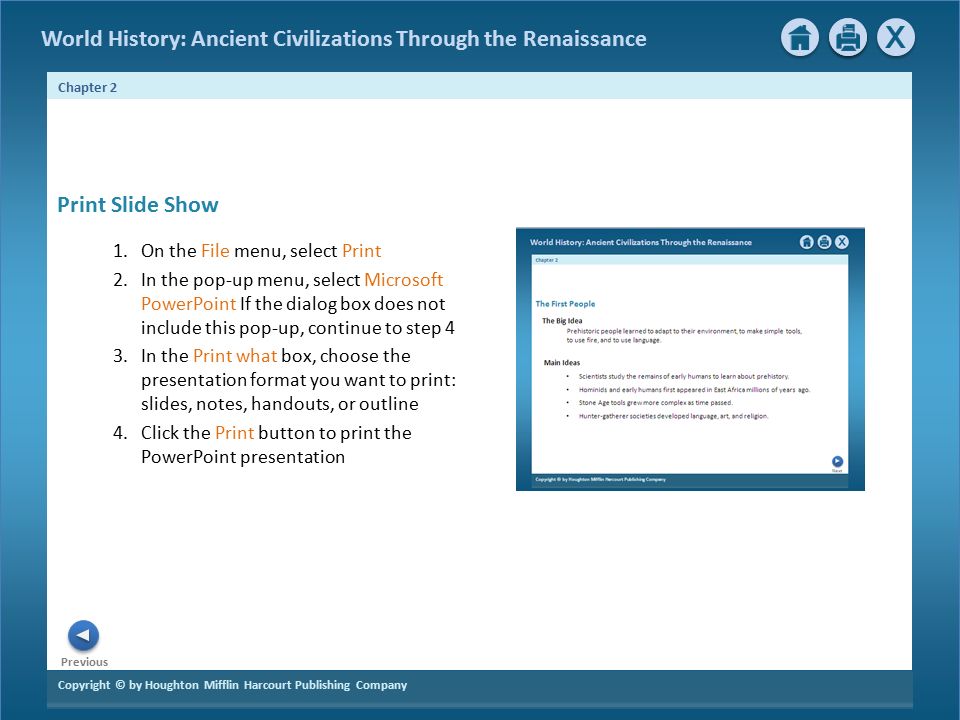Click print icon inside the thumbnail
This screenshot has height=720, width=960.
pyautogui.click(x=824, y=242)
